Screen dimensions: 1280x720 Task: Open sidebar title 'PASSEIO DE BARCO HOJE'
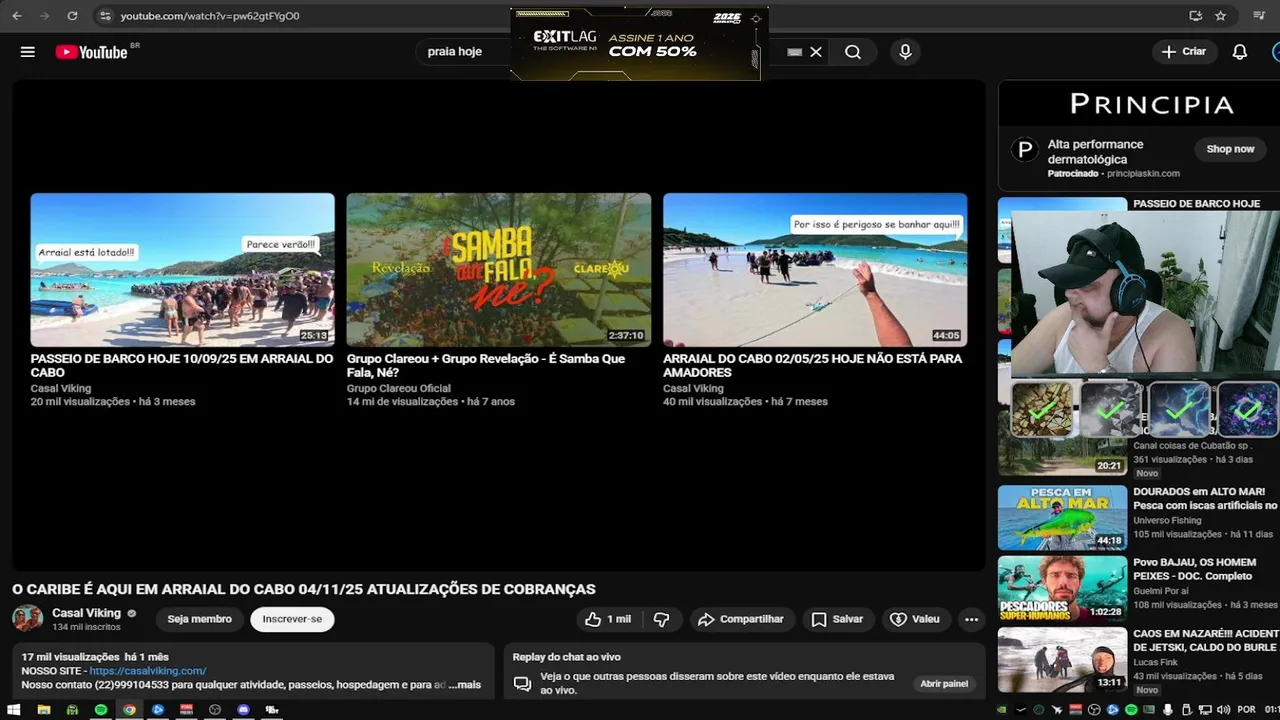coord(1196,204)
